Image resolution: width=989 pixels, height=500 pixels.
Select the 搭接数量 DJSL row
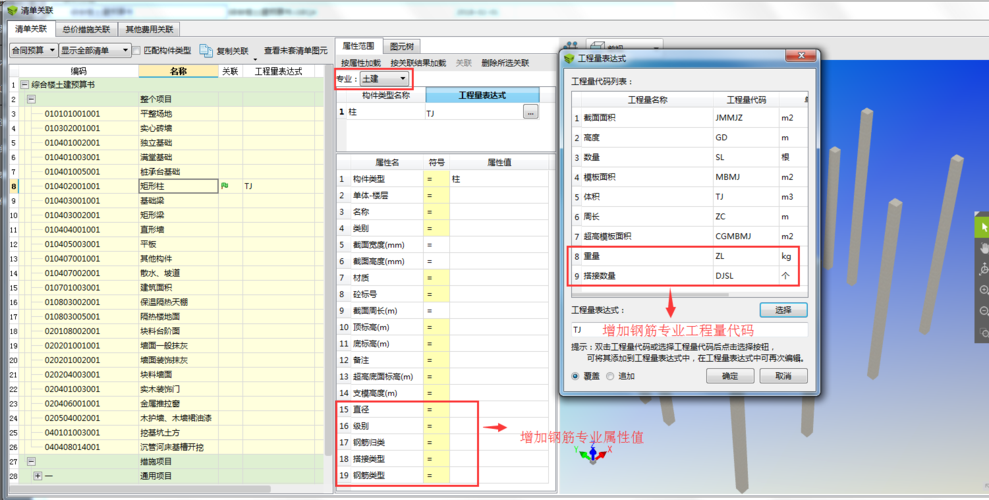pyautogui.click(x=689, y=276)
